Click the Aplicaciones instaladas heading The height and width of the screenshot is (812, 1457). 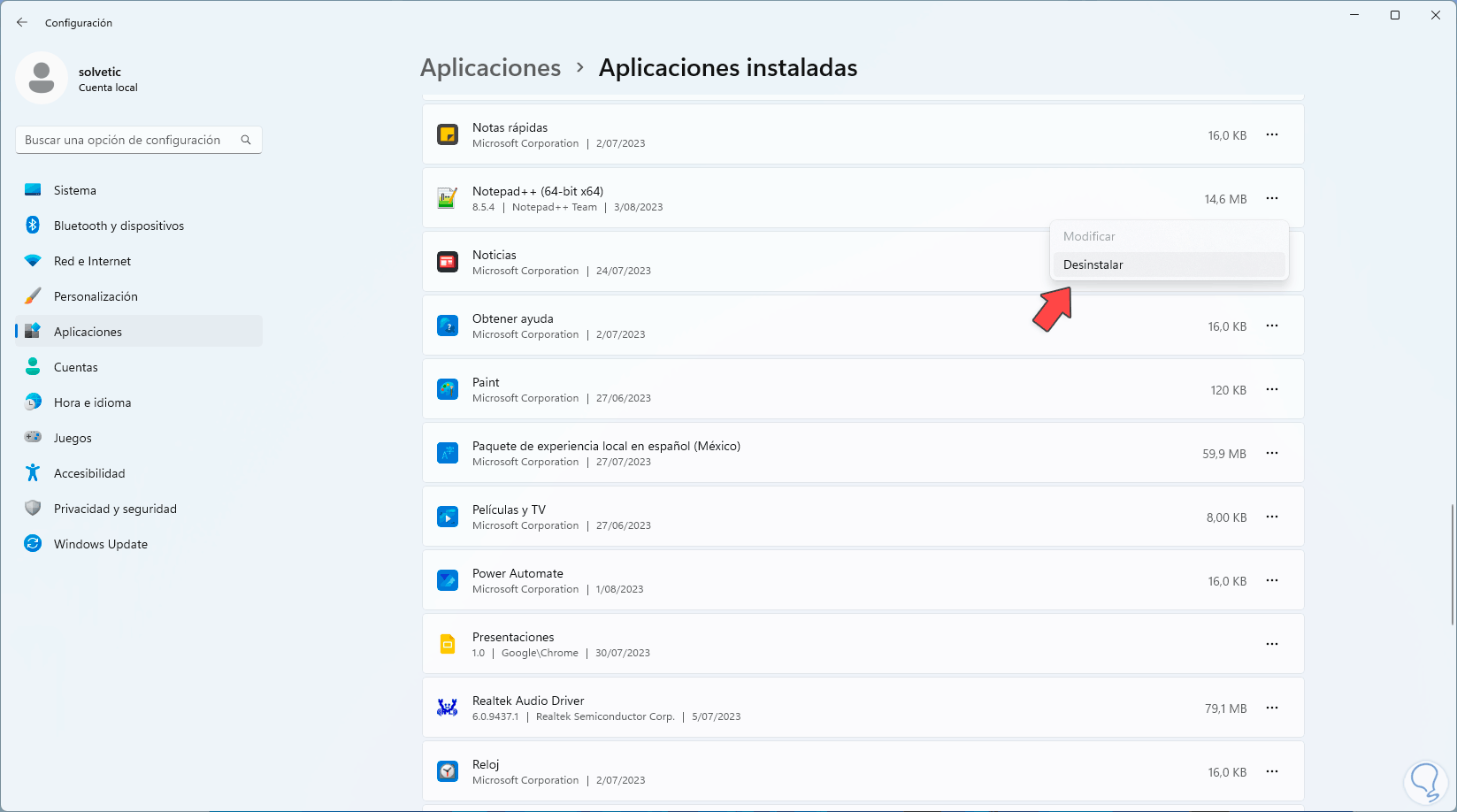click(728, 68)
